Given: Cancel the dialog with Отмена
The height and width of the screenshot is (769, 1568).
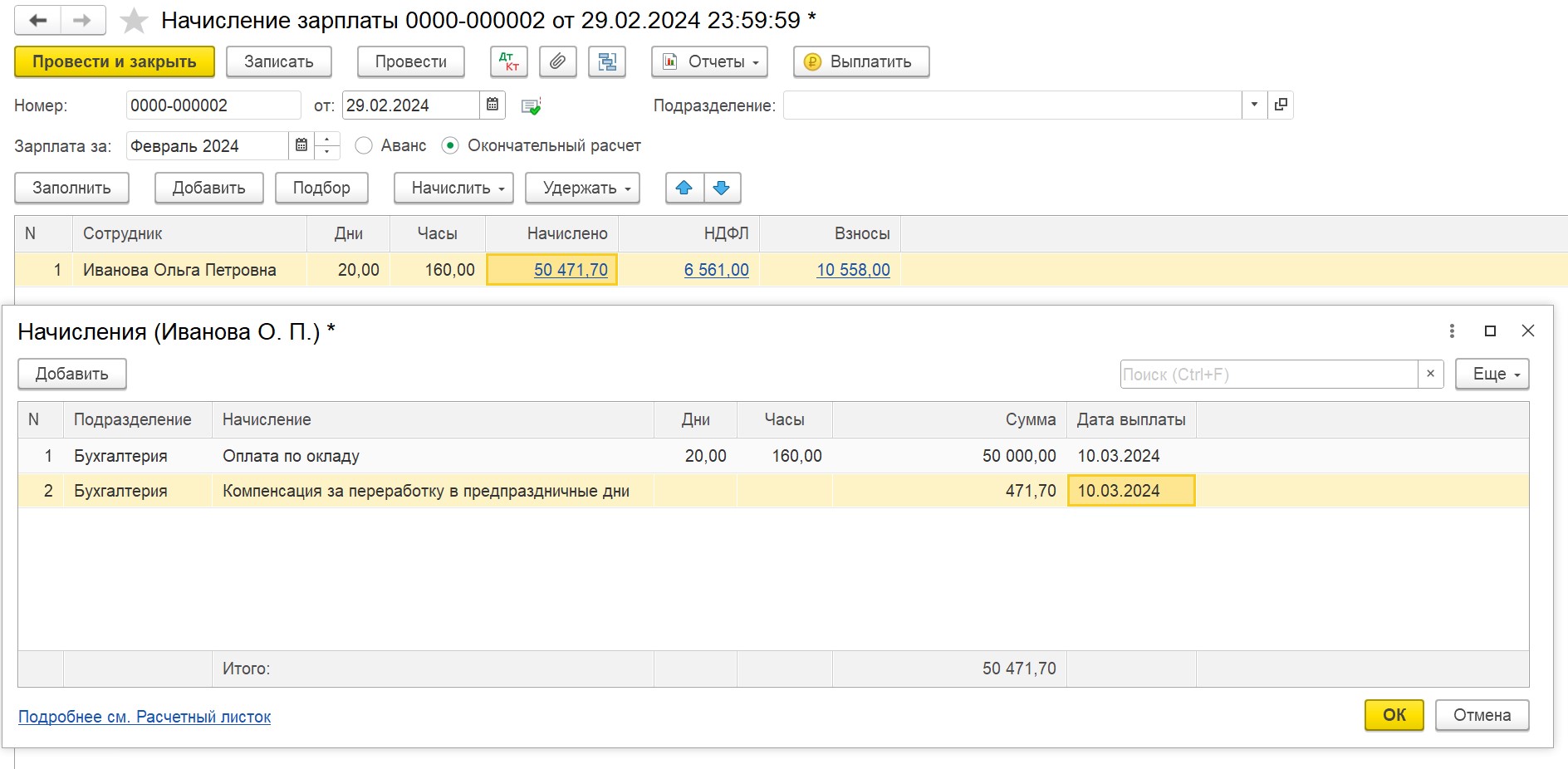Looking at the screenshot, I should pyautogui.click(x=1482, y=715).
